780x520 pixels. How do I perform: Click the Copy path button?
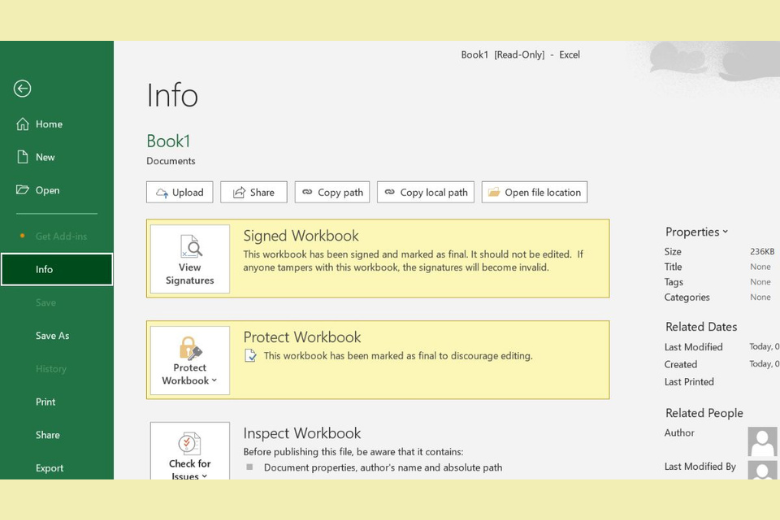332,192
